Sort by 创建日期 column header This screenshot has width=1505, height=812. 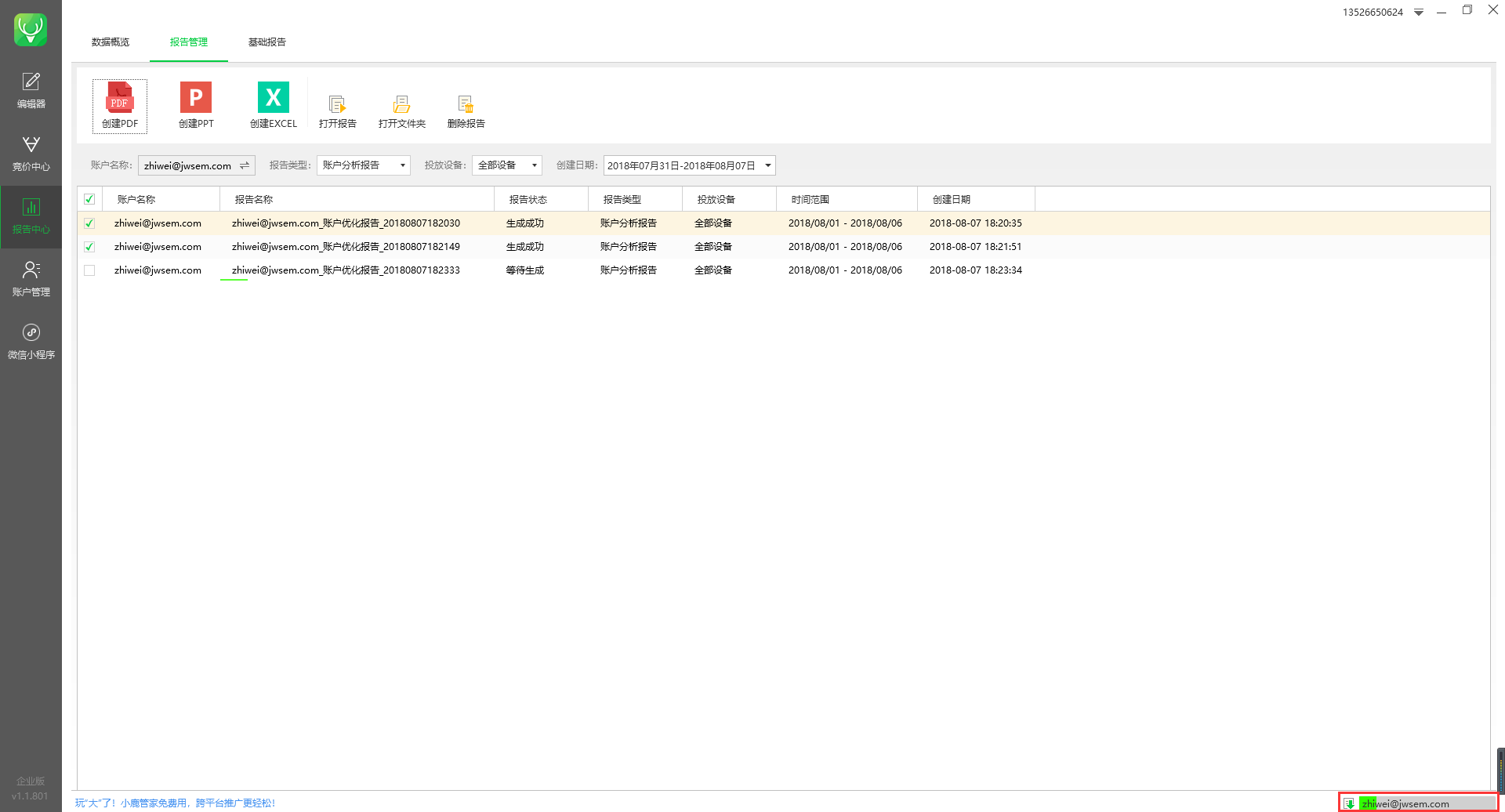(977, 199)
